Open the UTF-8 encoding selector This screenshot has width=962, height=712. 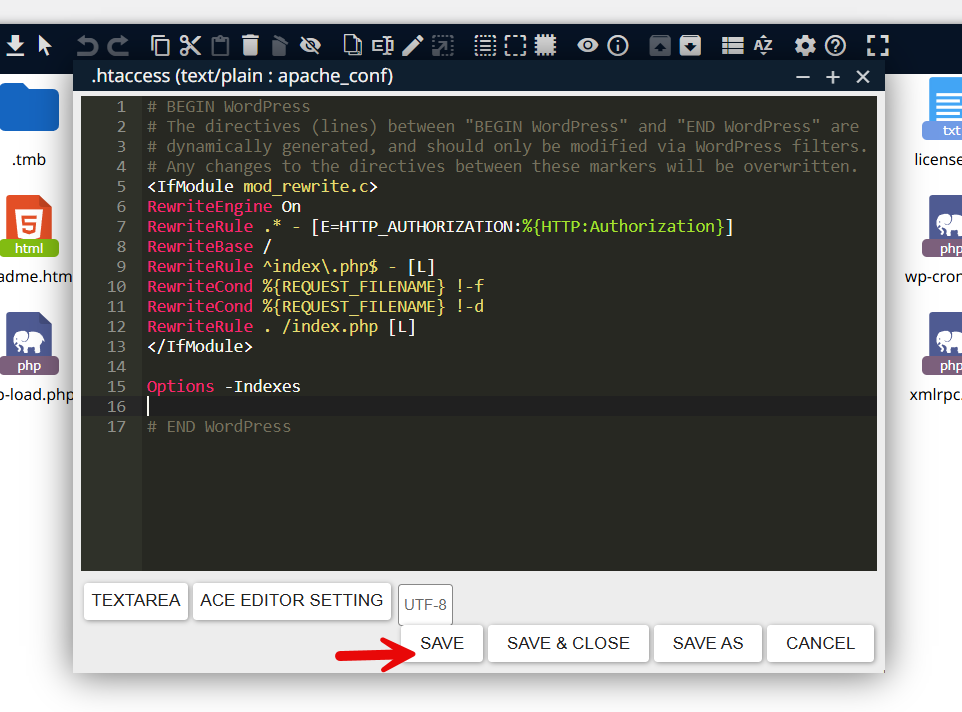tap(425, 604)
